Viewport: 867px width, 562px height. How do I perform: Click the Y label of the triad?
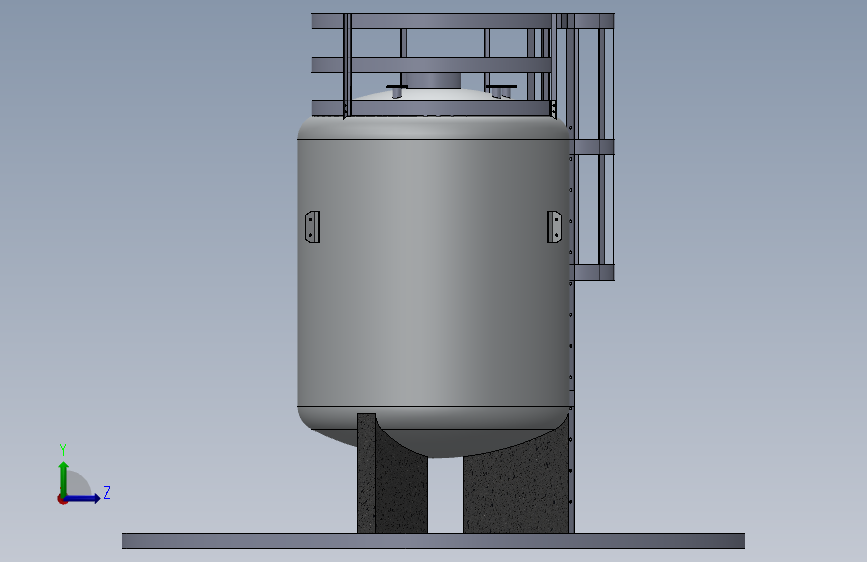[63, 450]
